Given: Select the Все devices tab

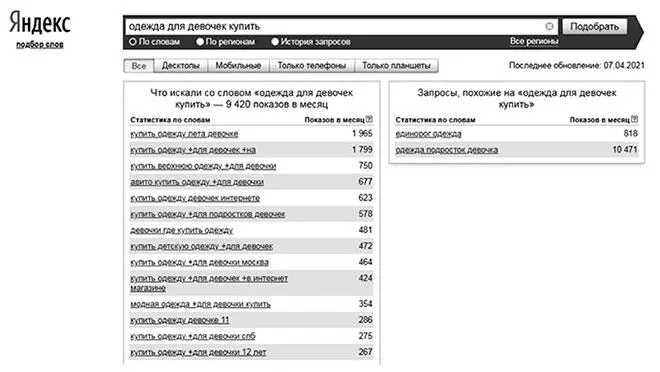Looking at the screenshot, I should tap(139, 66).
